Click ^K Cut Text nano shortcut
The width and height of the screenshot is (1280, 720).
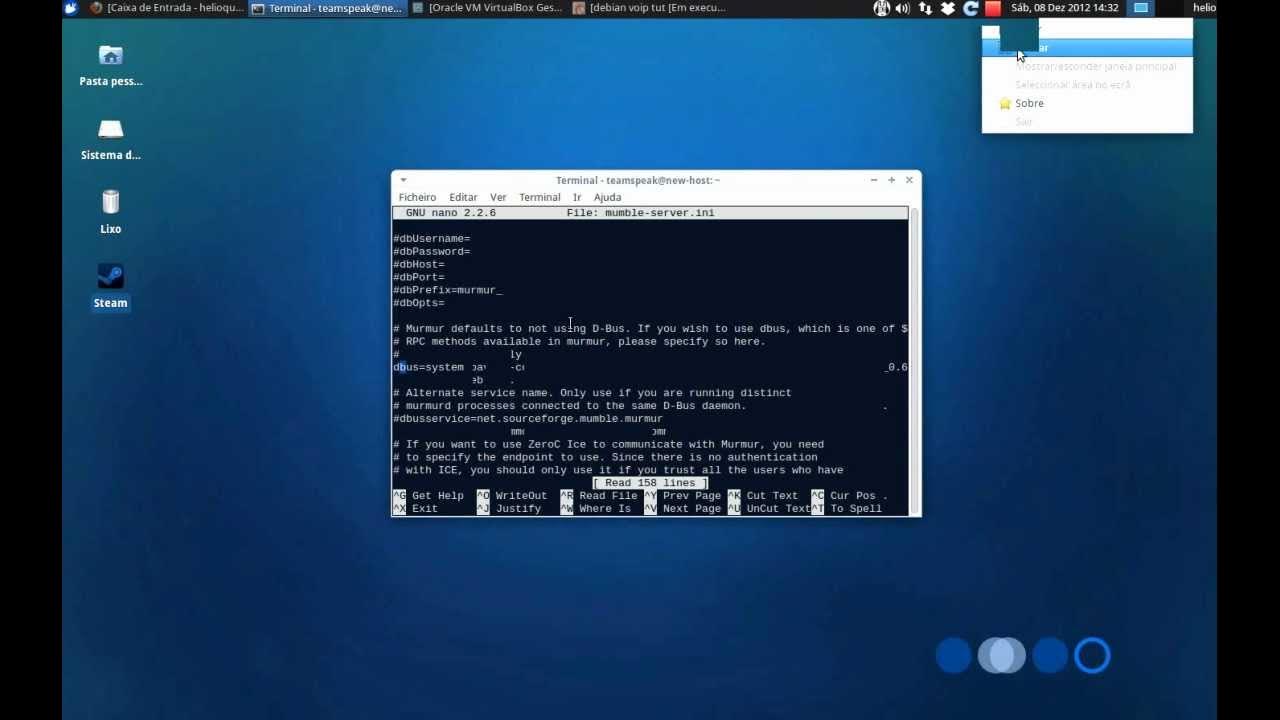coord(763,496)
